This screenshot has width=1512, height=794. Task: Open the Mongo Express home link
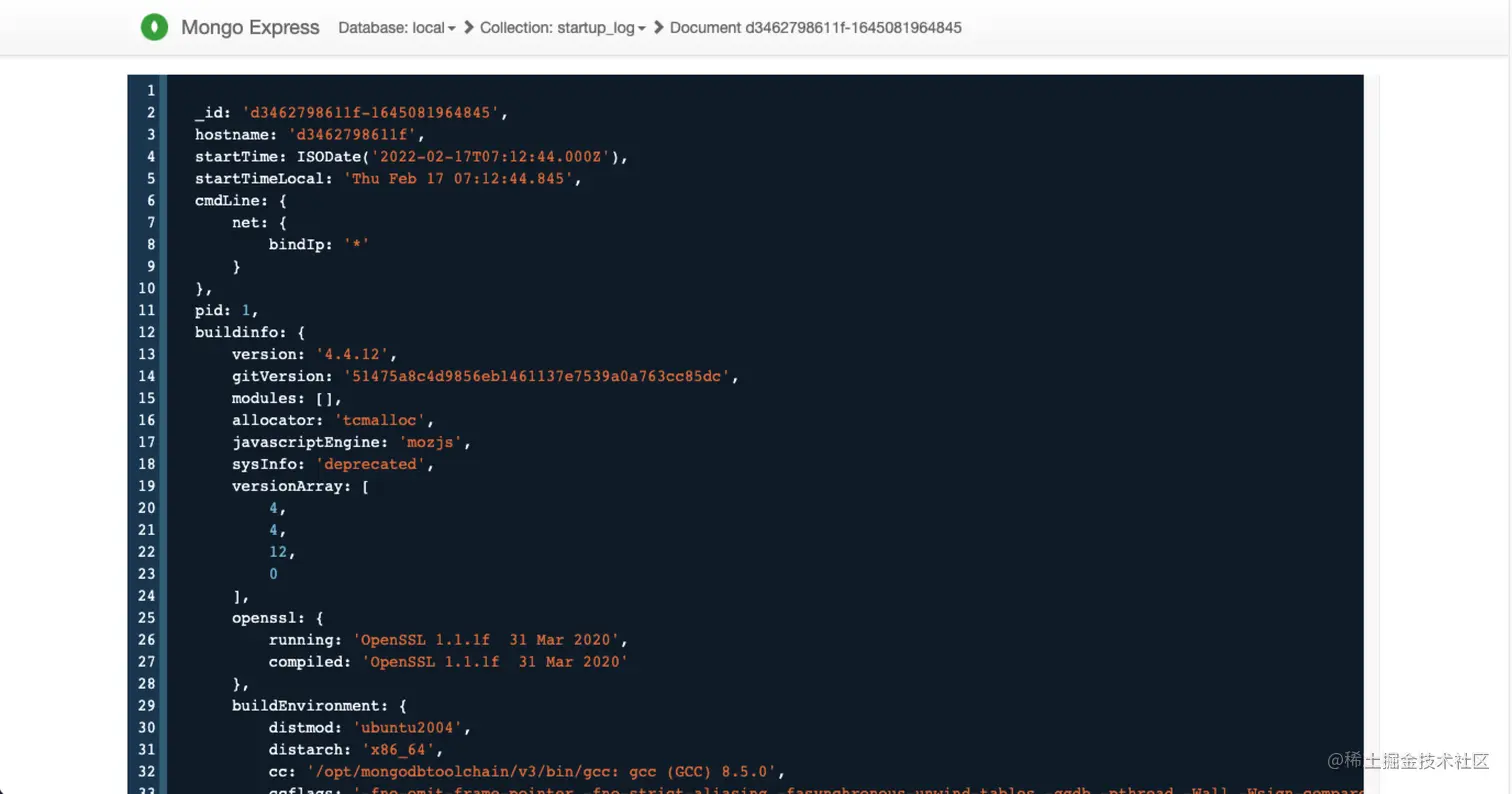(250, 27)
